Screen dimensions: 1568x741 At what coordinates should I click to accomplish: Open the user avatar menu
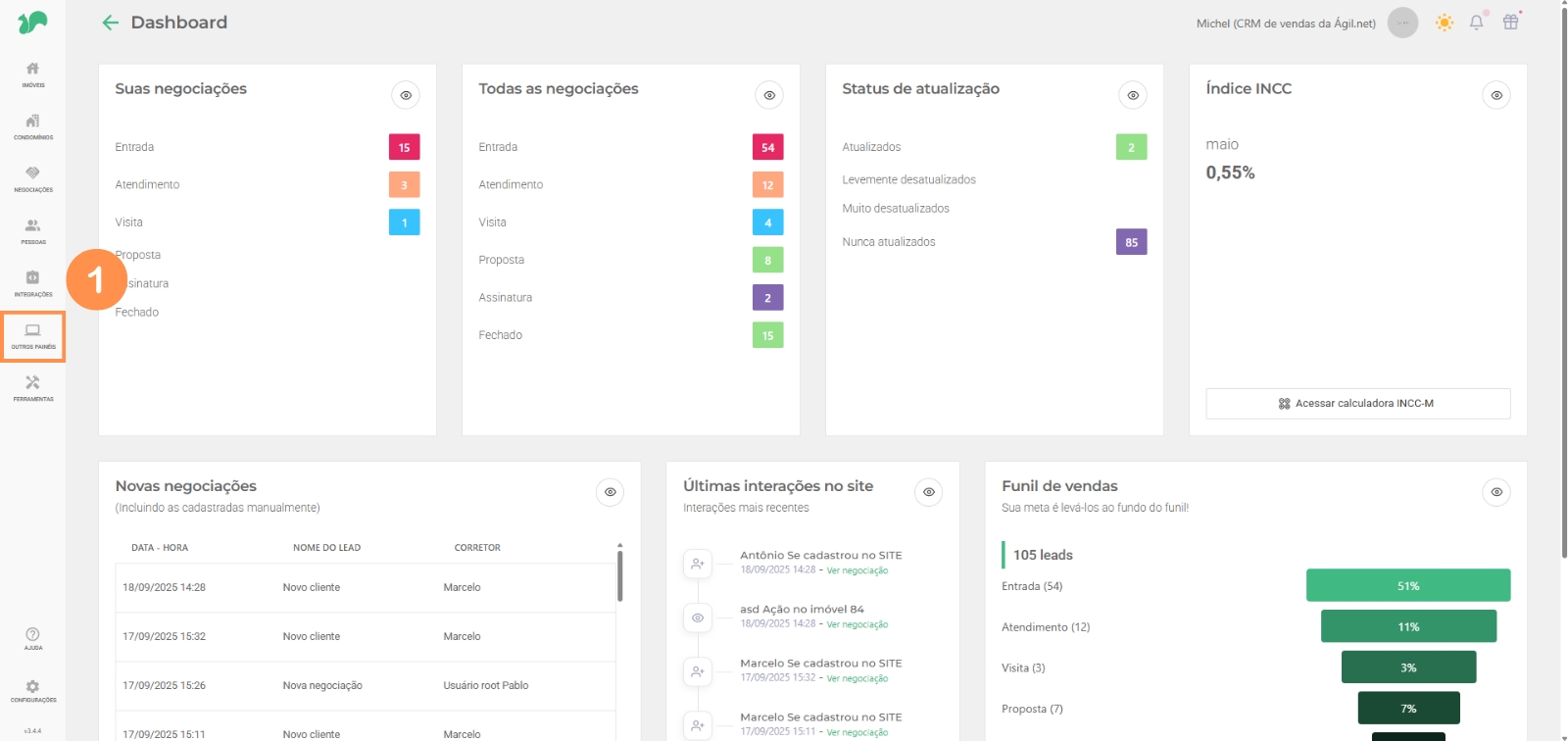click(1402, 23)
